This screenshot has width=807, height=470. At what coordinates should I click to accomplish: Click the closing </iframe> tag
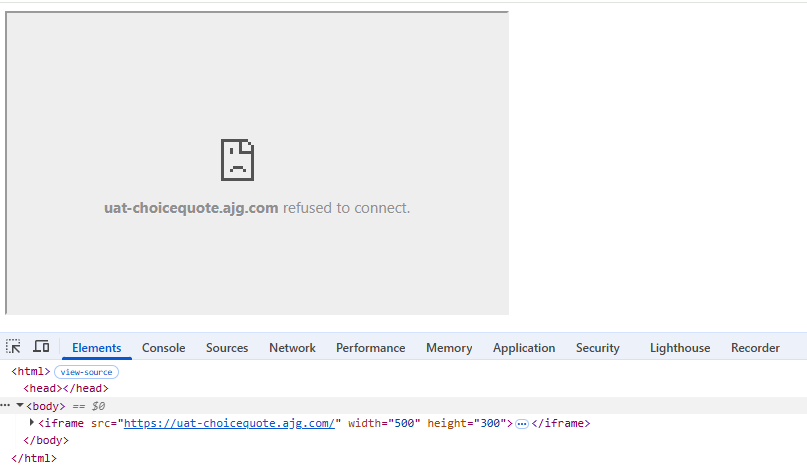click(x=561, y=423)
